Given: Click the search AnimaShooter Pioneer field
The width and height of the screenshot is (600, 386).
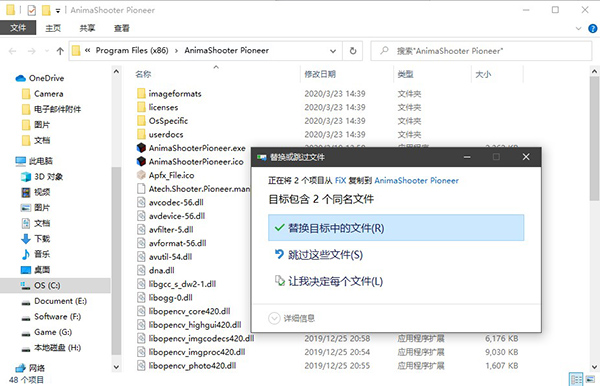Looking at the screenshot, I should point(481,51).
